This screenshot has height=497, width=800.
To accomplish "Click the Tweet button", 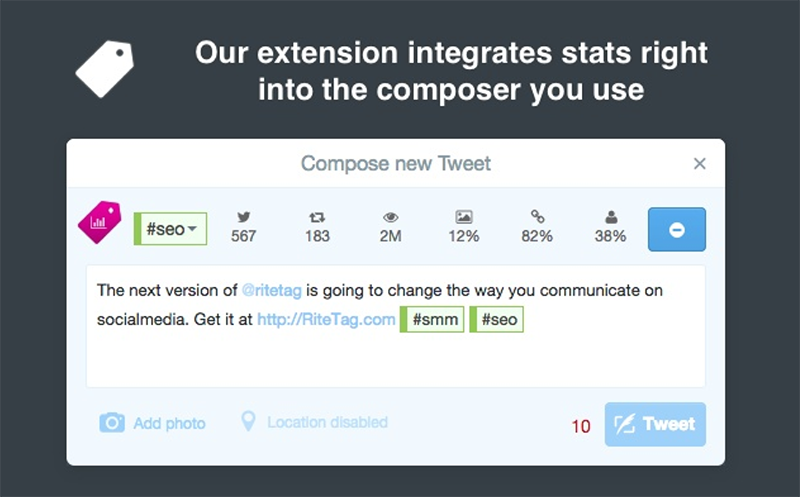I will (x=655, y=424).
